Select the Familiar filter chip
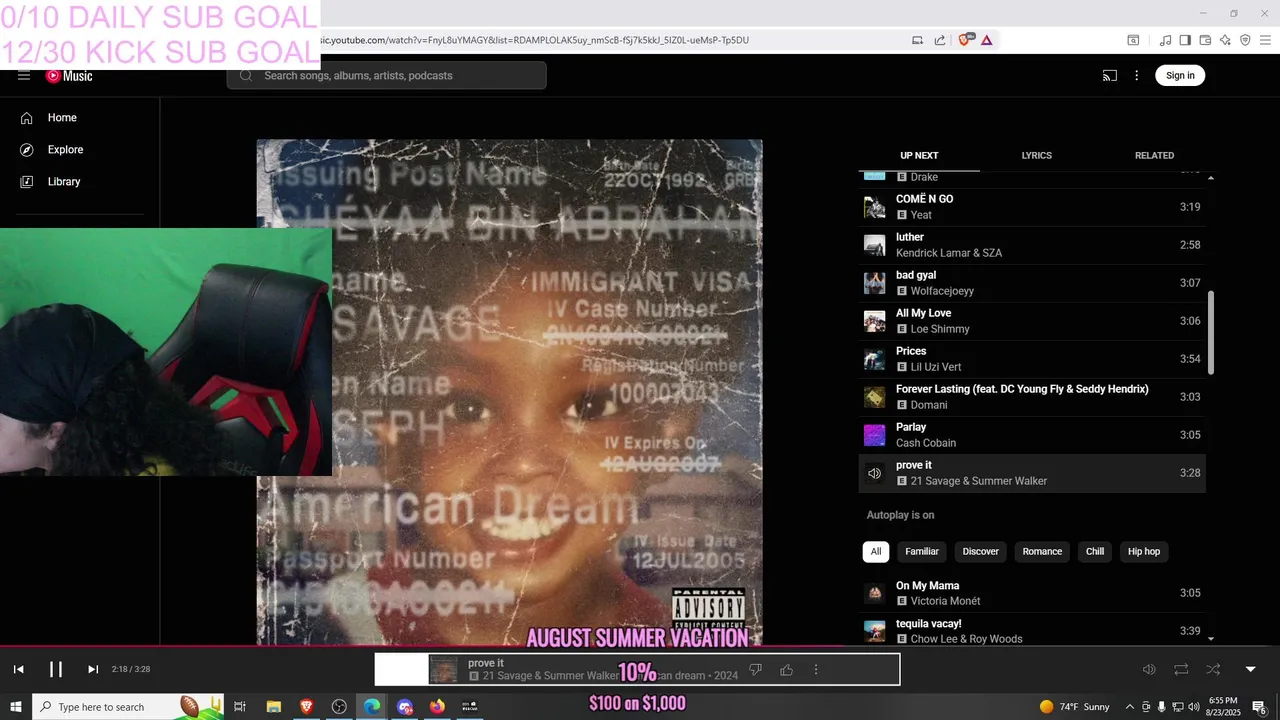1280x720 pixels. (x=922, y=552)
